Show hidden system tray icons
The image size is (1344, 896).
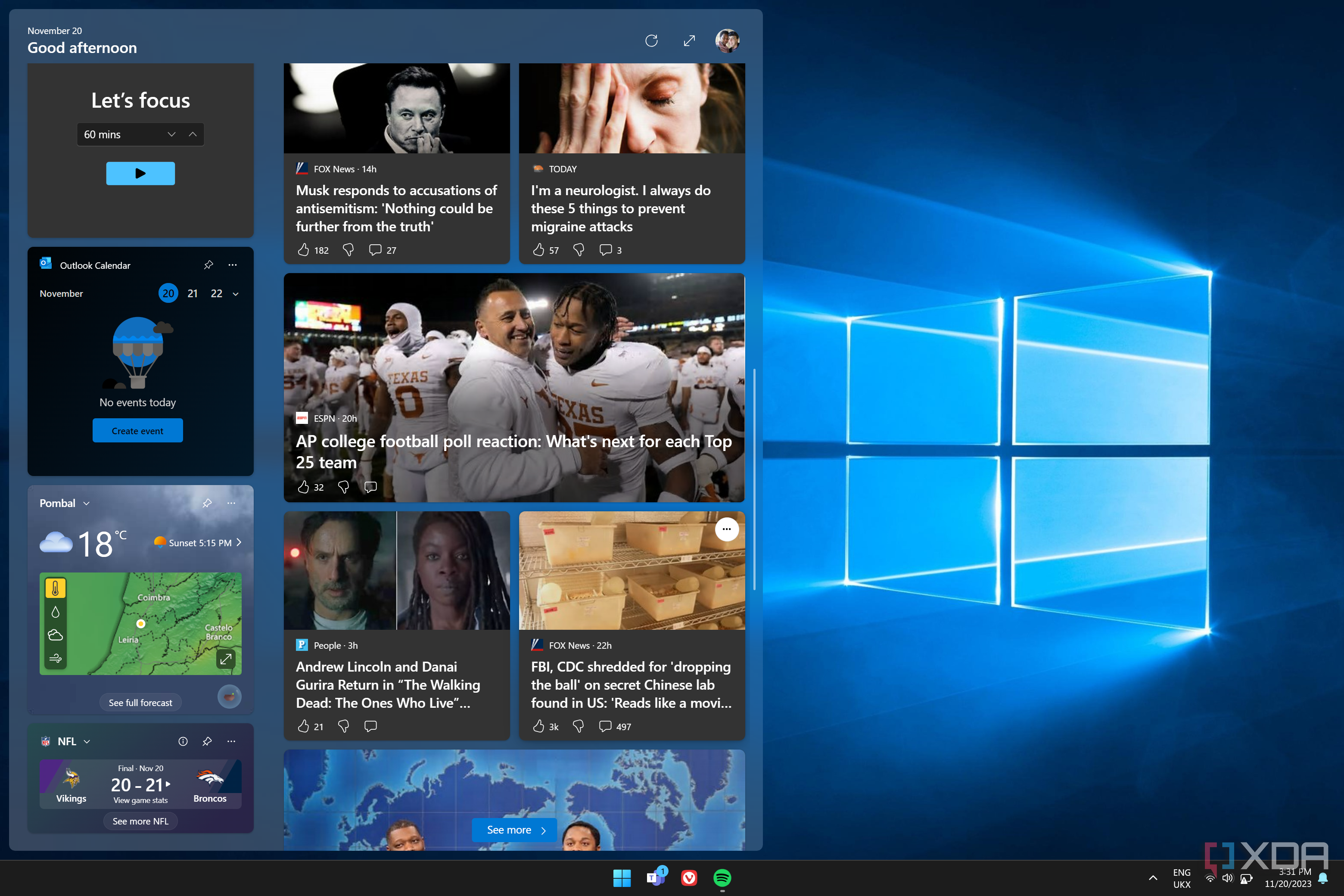click(x=1153, y=878)
